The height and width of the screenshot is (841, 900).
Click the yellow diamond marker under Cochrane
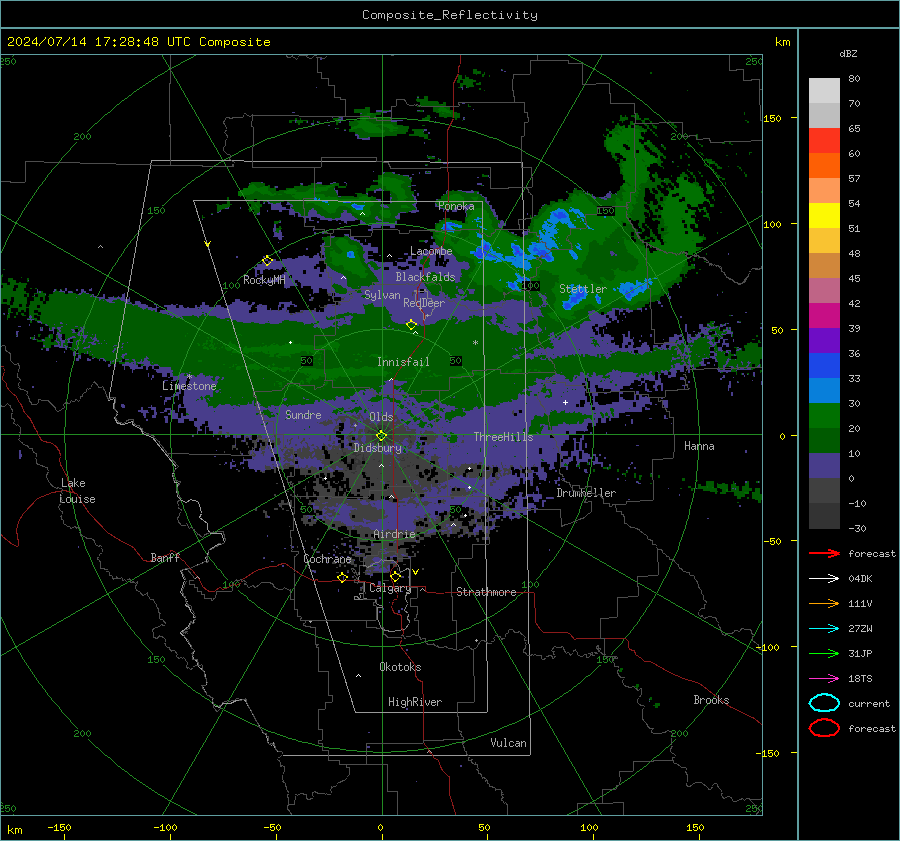[x=342, y=577]
